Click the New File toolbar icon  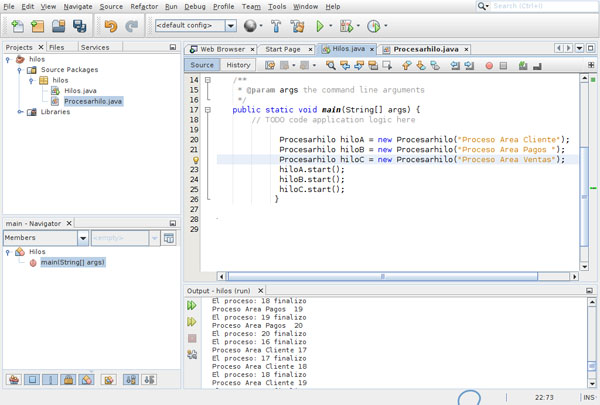16,26
